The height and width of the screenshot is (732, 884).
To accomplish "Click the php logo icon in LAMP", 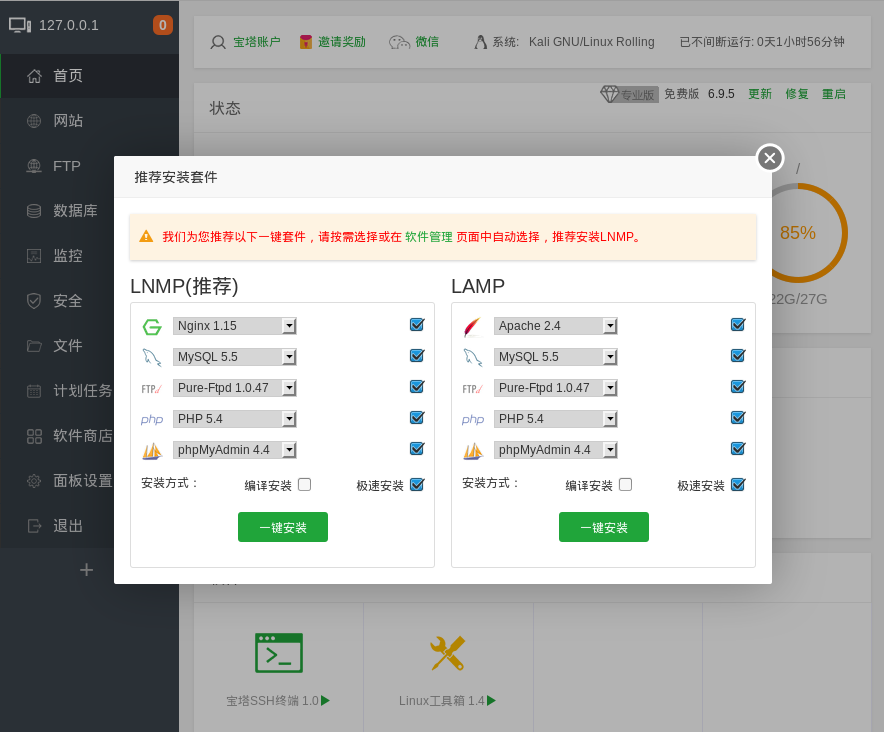I will click(x=472, y=419).
